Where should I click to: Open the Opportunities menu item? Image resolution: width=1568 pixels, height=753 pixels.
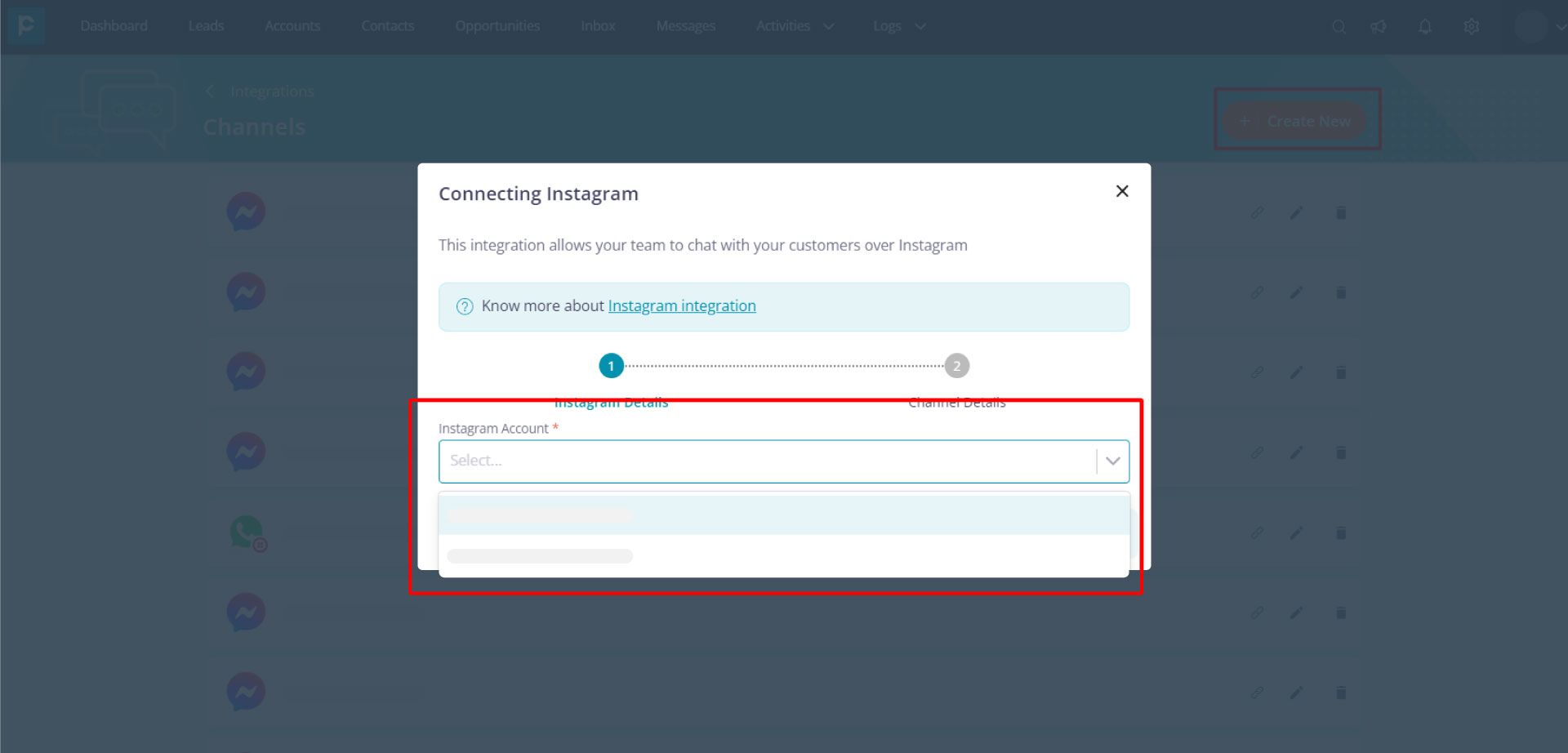click(x=497, y=26)
